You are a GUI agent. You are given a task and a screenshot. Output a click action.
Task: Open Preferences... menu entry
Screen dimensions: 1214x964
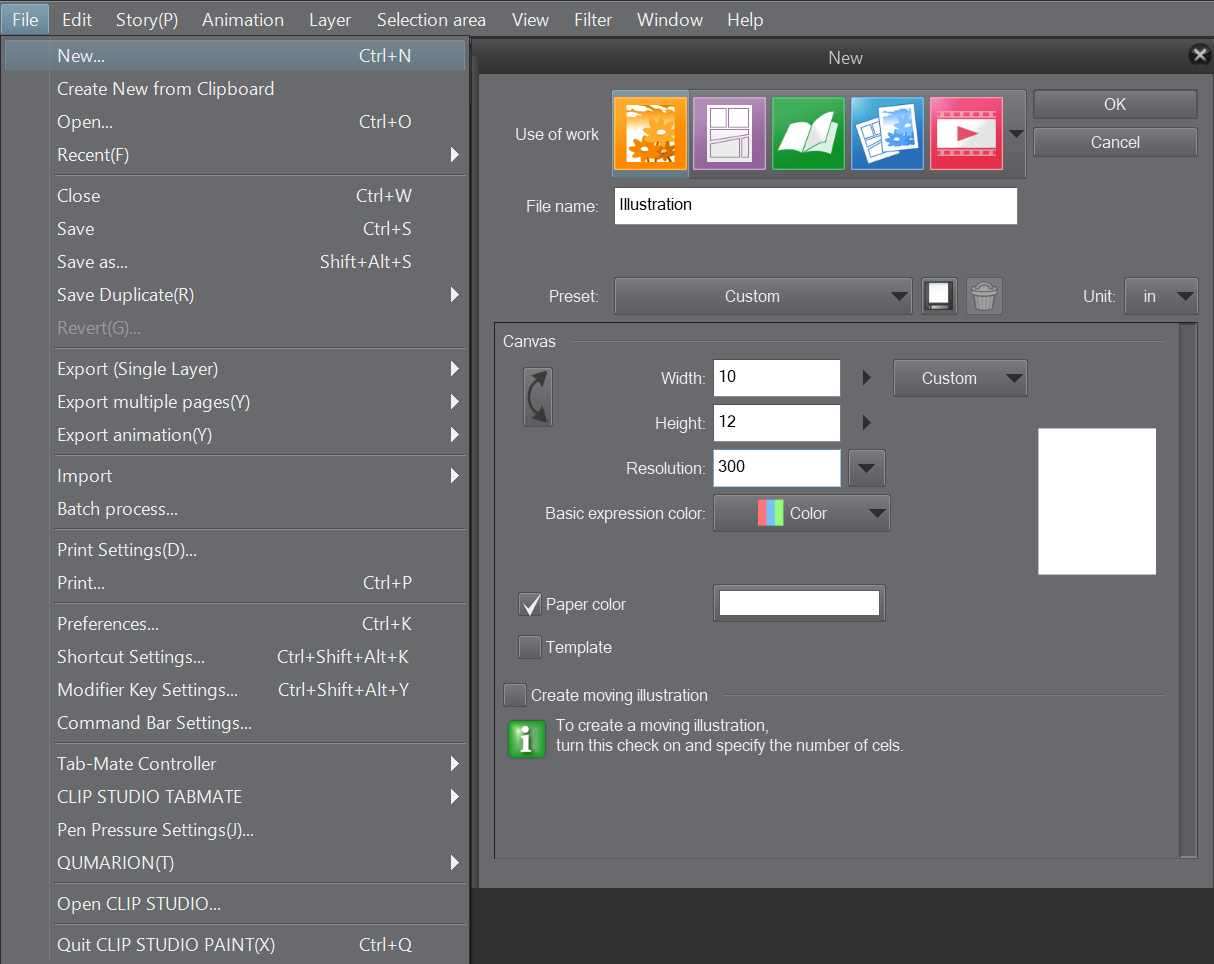[x=235, y=624]
